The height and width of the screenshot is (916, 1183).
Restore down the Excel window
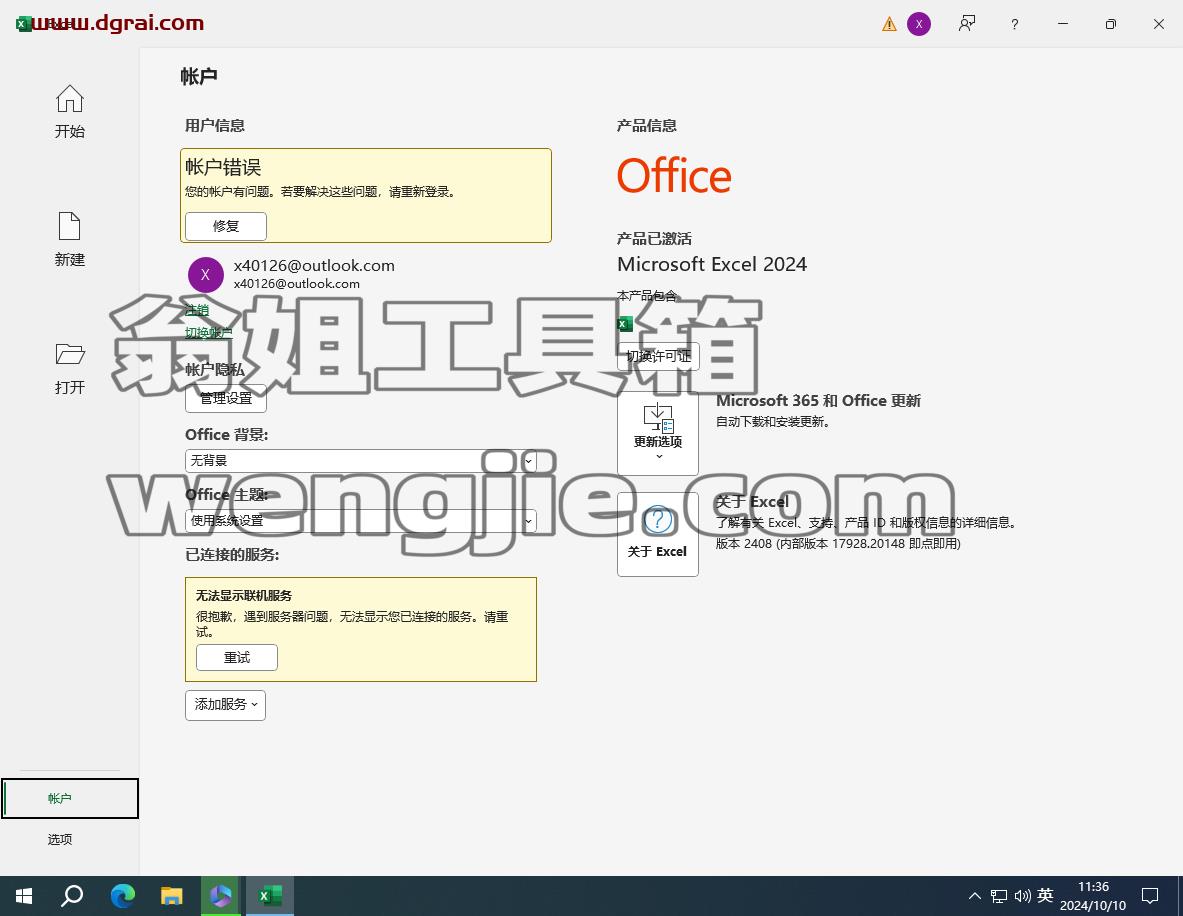pyautogui.click(x=1111, y=24)
